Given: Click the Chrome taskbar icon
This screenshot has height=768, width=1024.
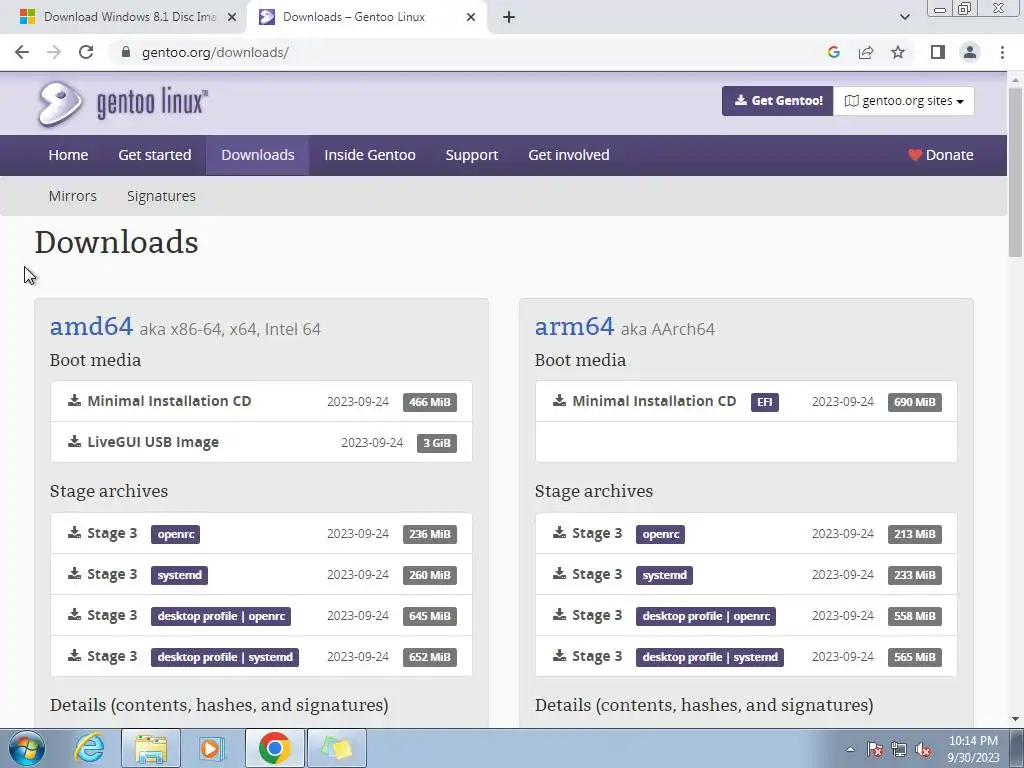Looking at the screenshot, I should 274,748.
